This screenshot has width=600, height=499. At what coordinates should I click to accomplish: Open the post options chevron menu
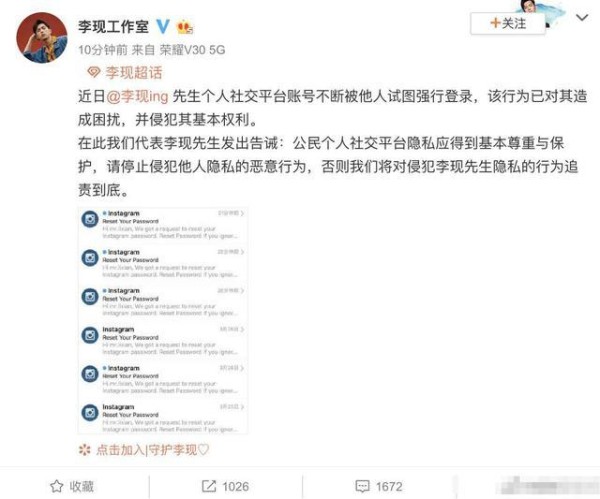pyautogui.click(x=582, y=18)
